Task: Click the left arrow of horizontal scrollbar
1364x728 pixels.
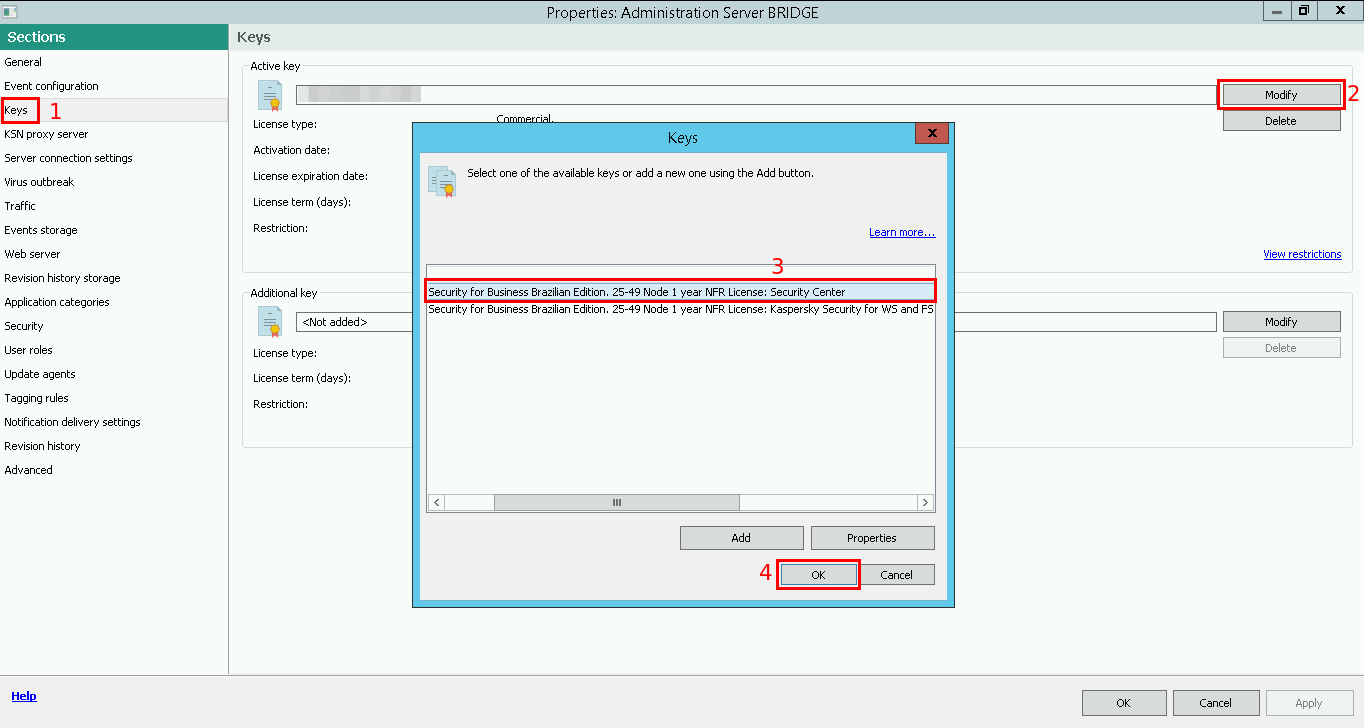Action: pyautogui.click(x=436, y=502)
